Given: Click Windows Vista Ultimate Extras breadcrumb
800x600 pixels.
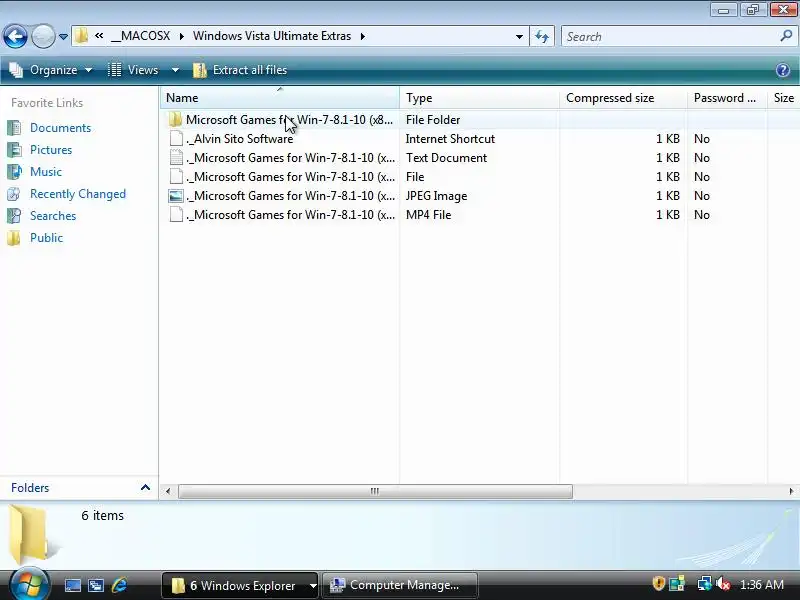Looking at the screenshot, I should [272, 36].
